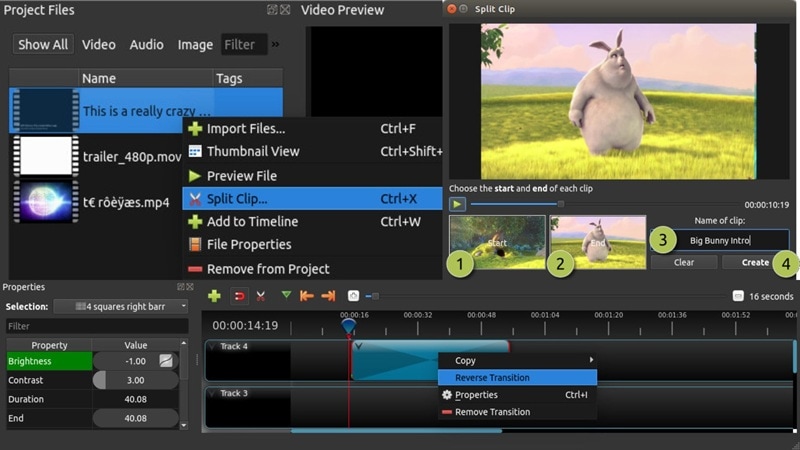Click the File Properties icon in menu

point(195,244)
